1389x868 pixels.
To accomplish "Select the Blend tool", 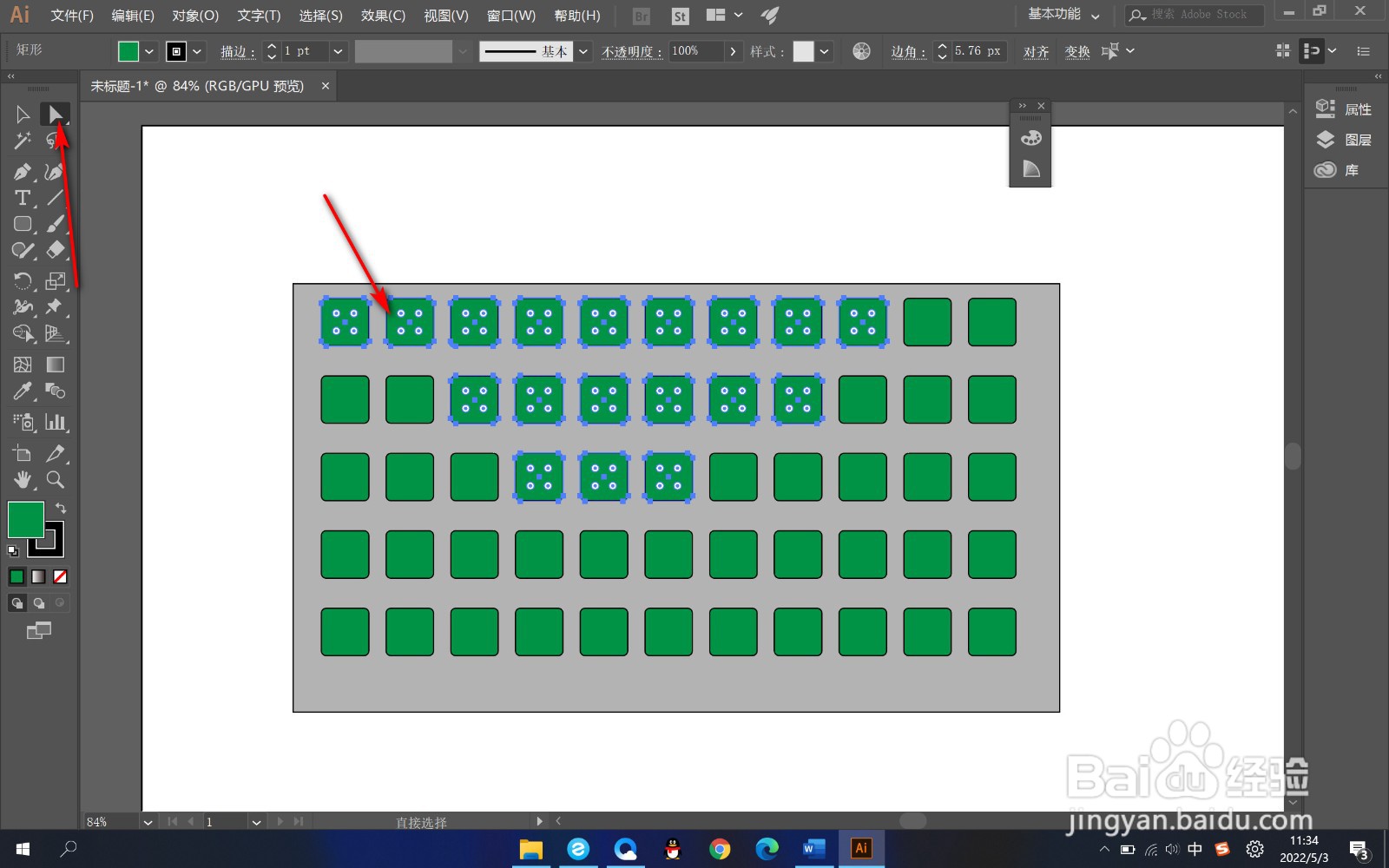I will tap(56, 391).
